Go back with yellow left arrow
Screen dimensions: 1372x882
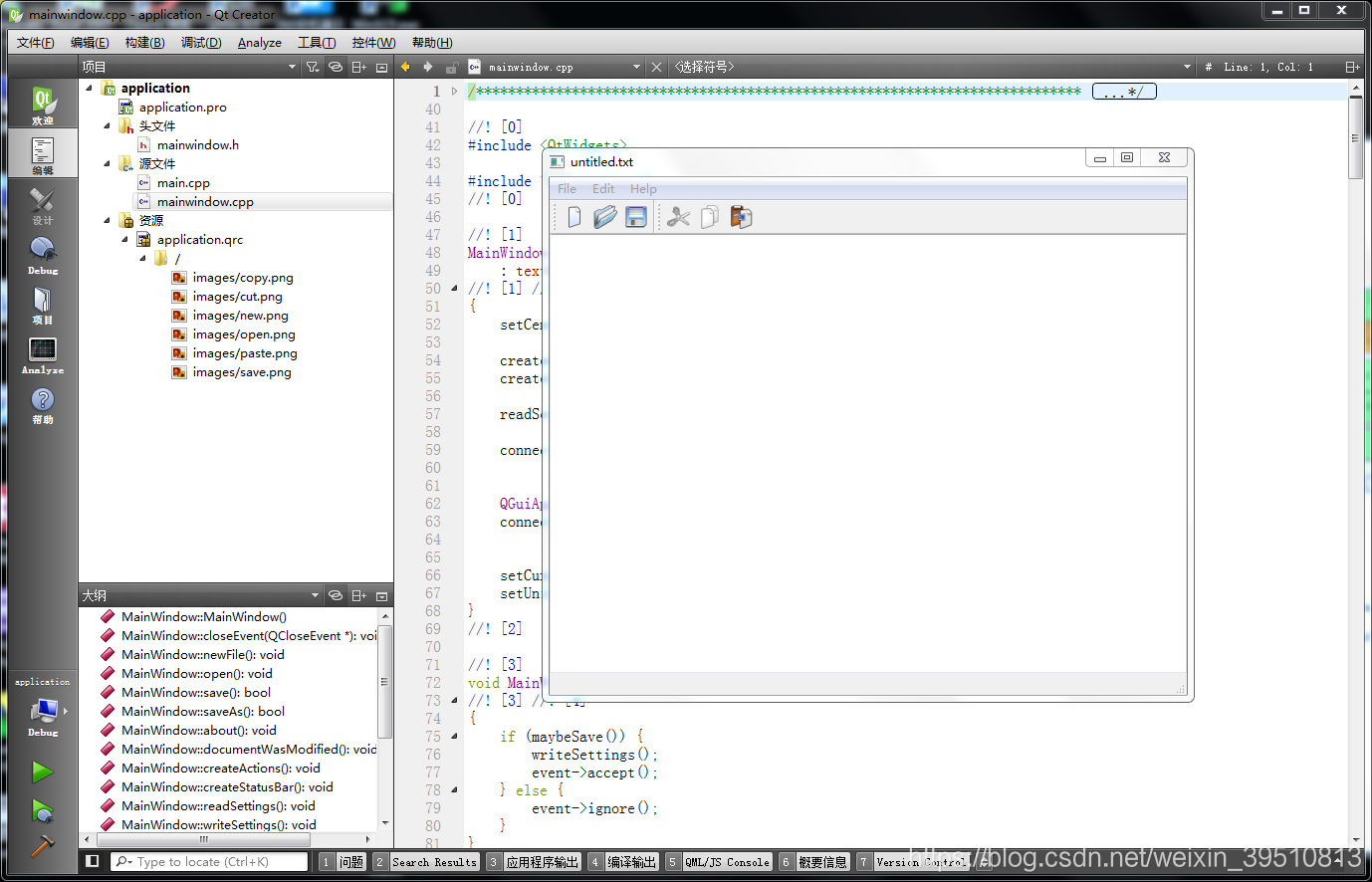pyautogui.click(x=405, y=67)
